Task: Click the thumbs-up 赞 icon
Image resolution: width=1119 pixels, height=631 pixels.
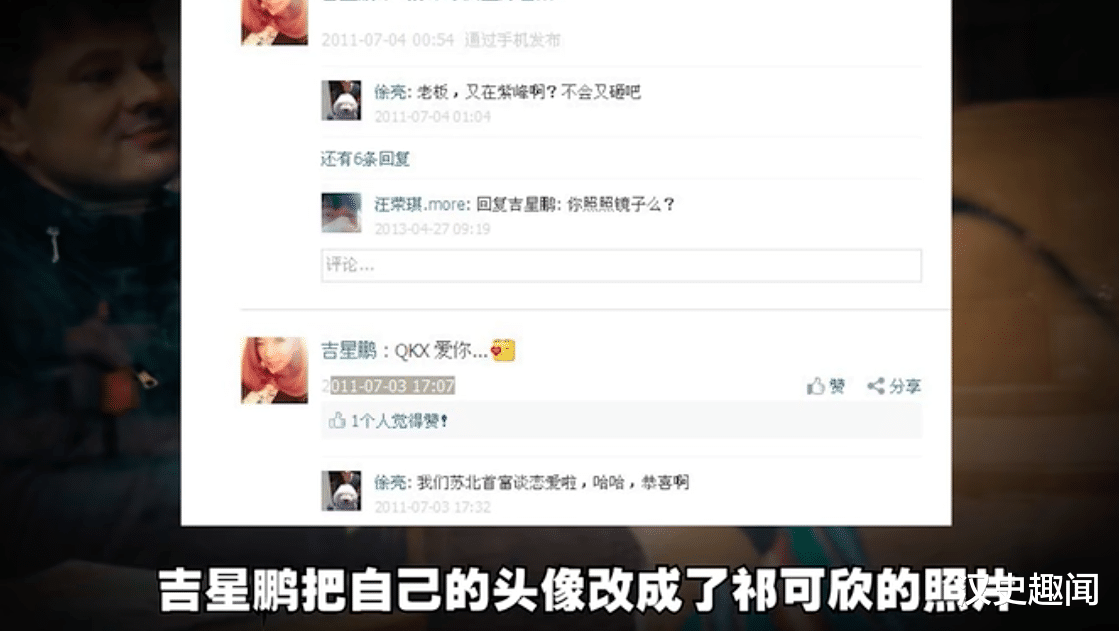Action: tap(816, 386)
